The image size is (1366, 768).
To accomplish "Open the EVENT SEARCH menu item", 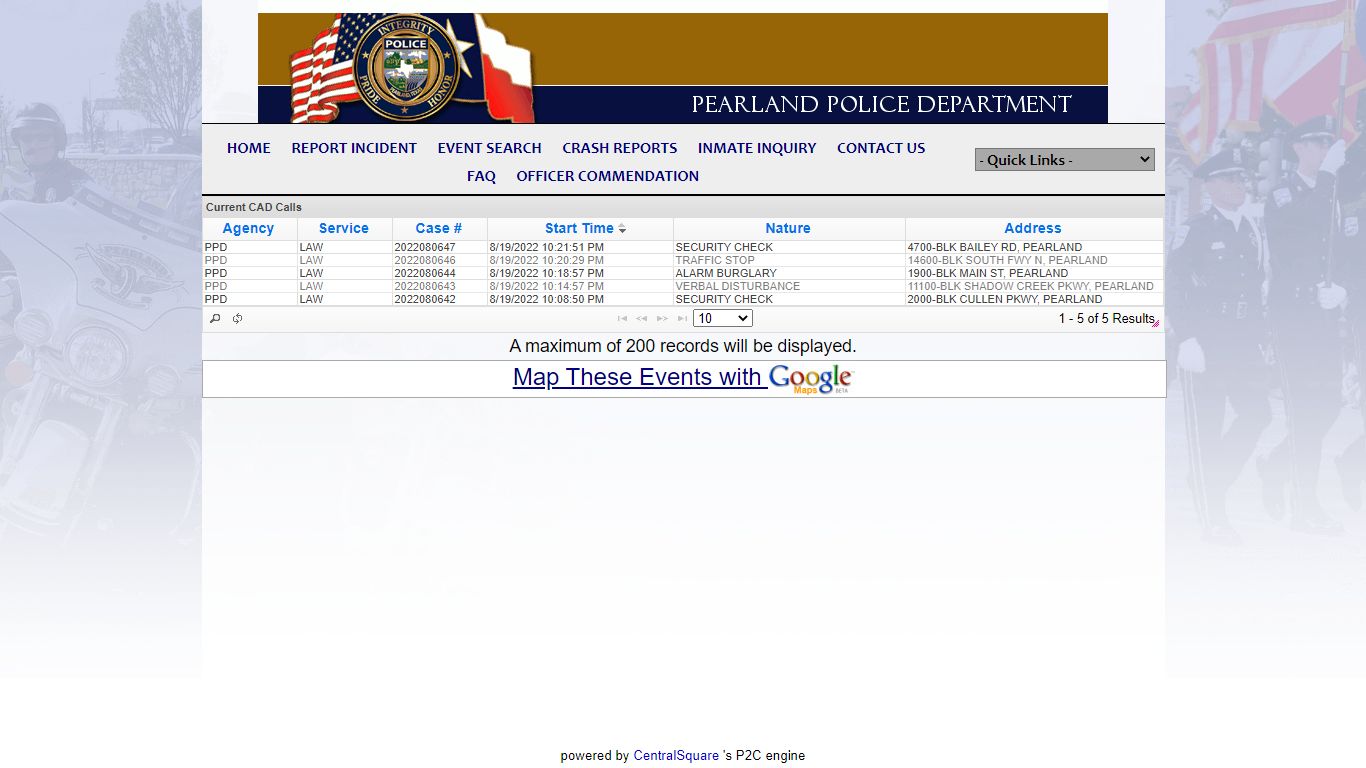I will tap(489, 148).
